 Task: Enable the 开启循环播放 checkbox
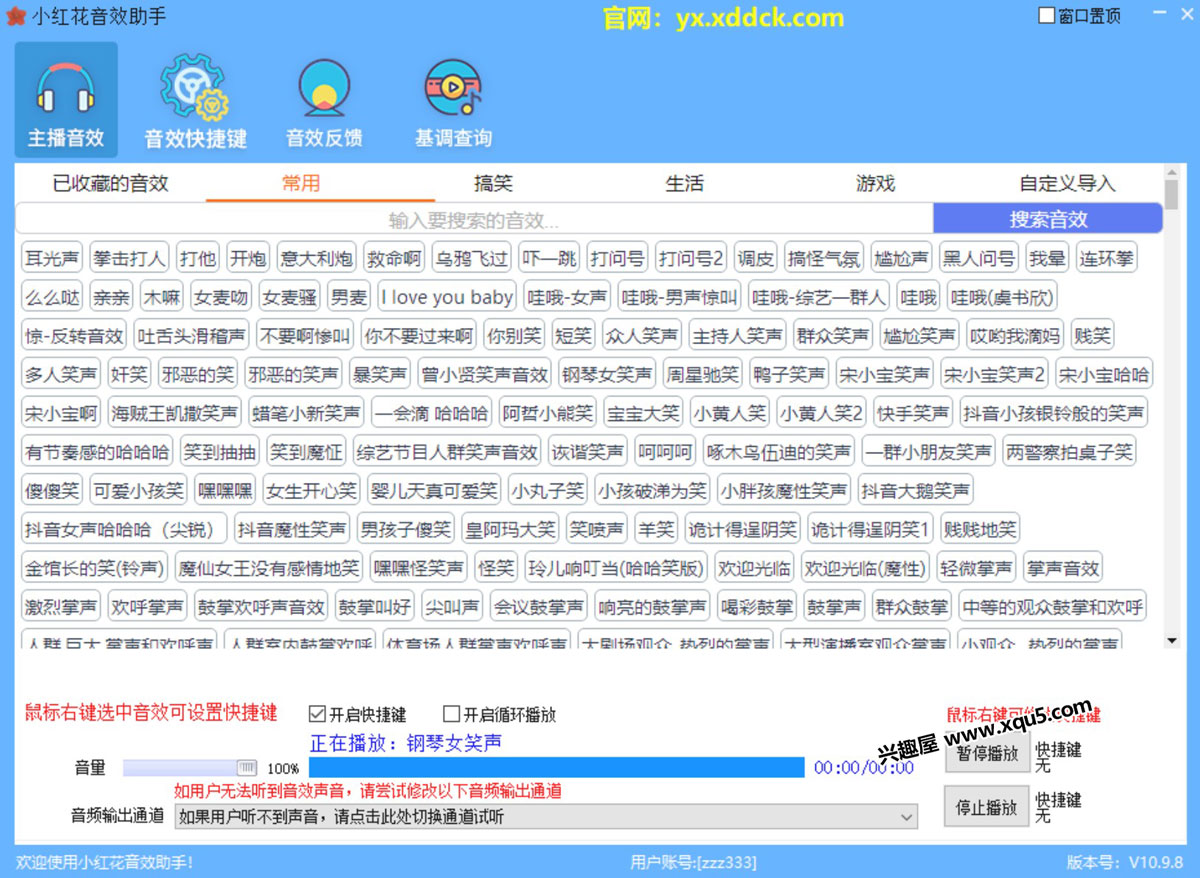point(451,714)
